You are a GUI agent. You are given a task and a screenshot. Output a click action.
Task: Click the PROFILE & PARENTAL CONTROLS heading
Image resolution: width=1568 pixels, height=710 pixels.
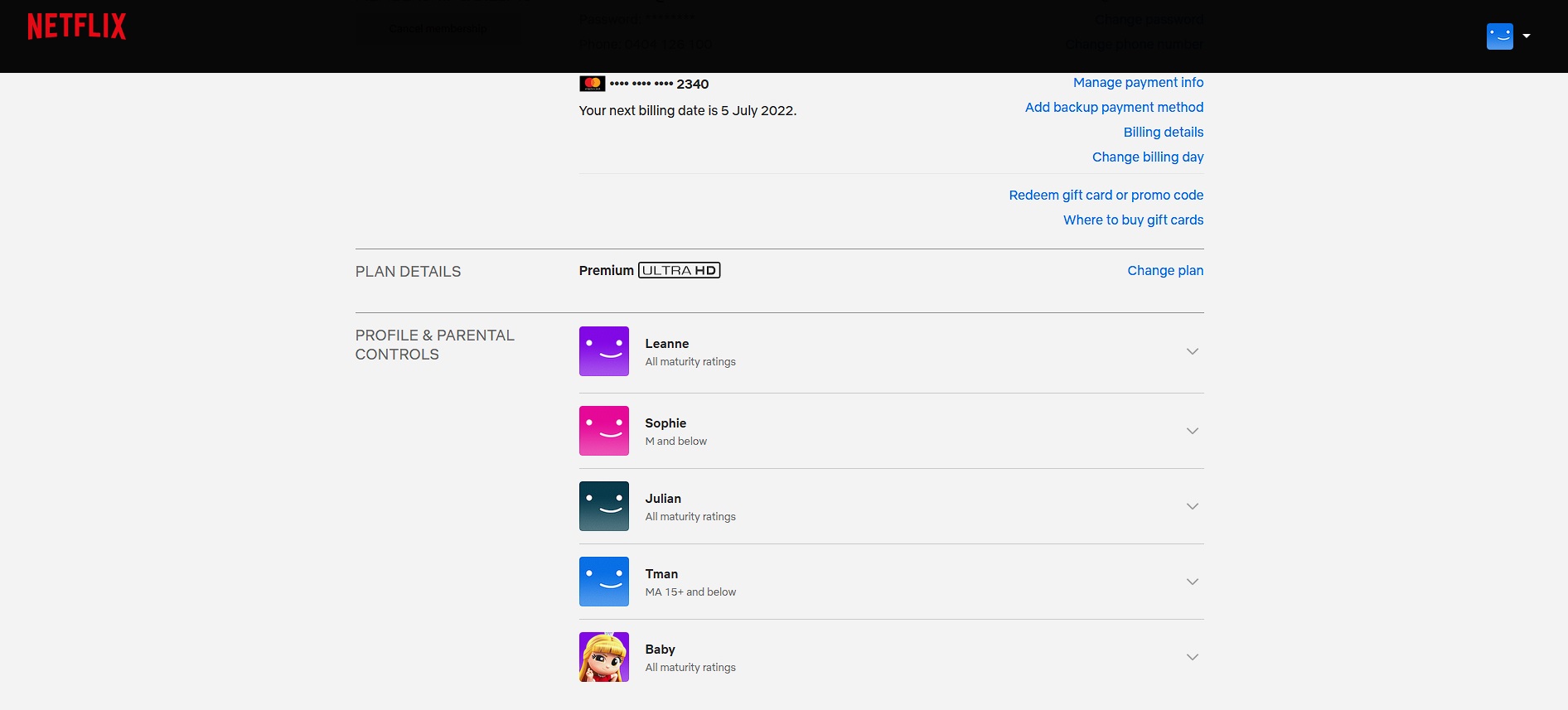point(435,345)
